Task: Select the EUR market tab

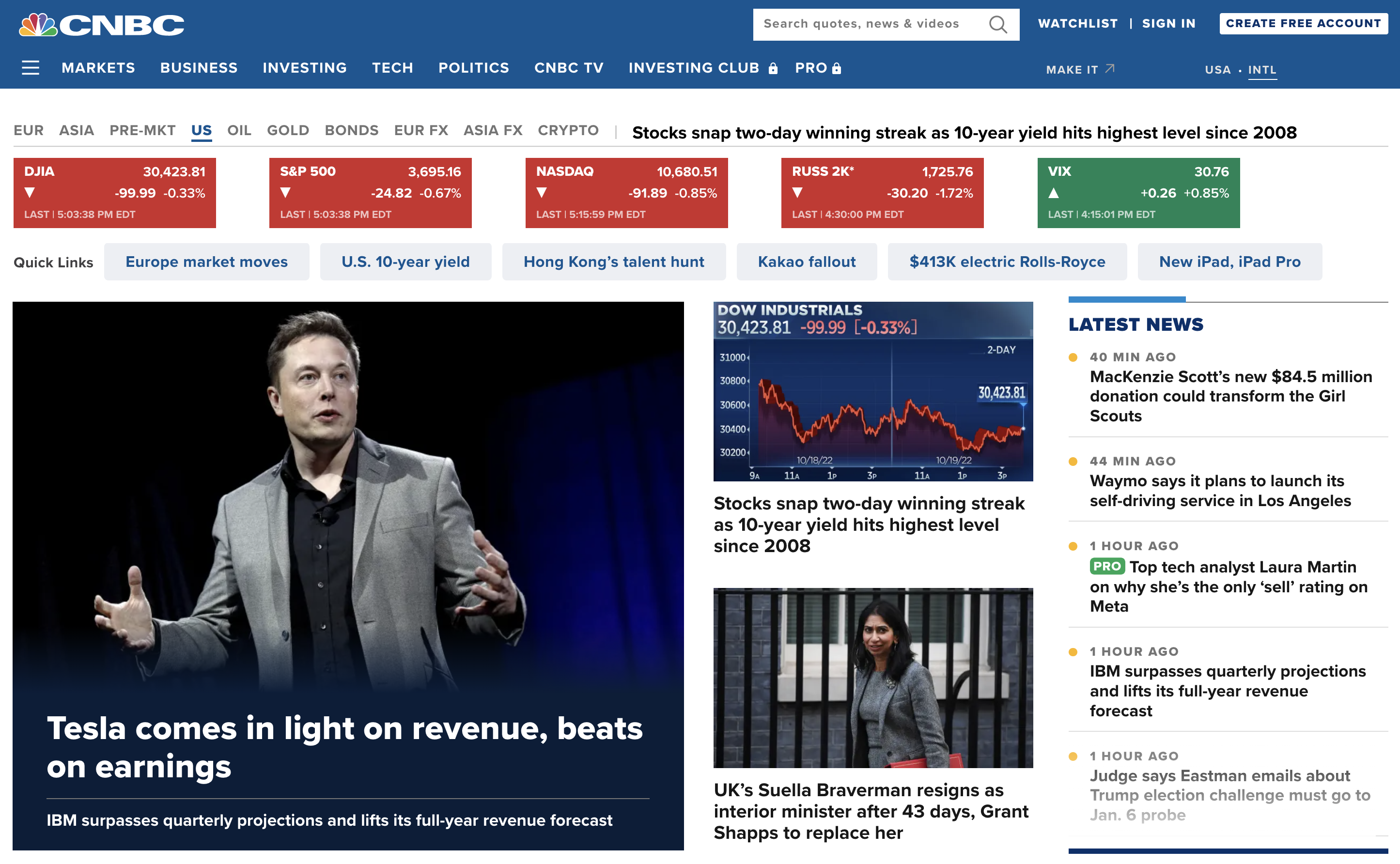Action: [29, 130]
